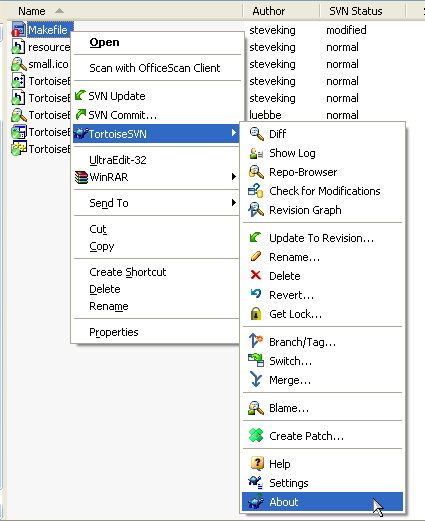Click the Create Patch green icon
This screenshot has height=521, width=425.
pyautogui.click(x=256, y=435)
